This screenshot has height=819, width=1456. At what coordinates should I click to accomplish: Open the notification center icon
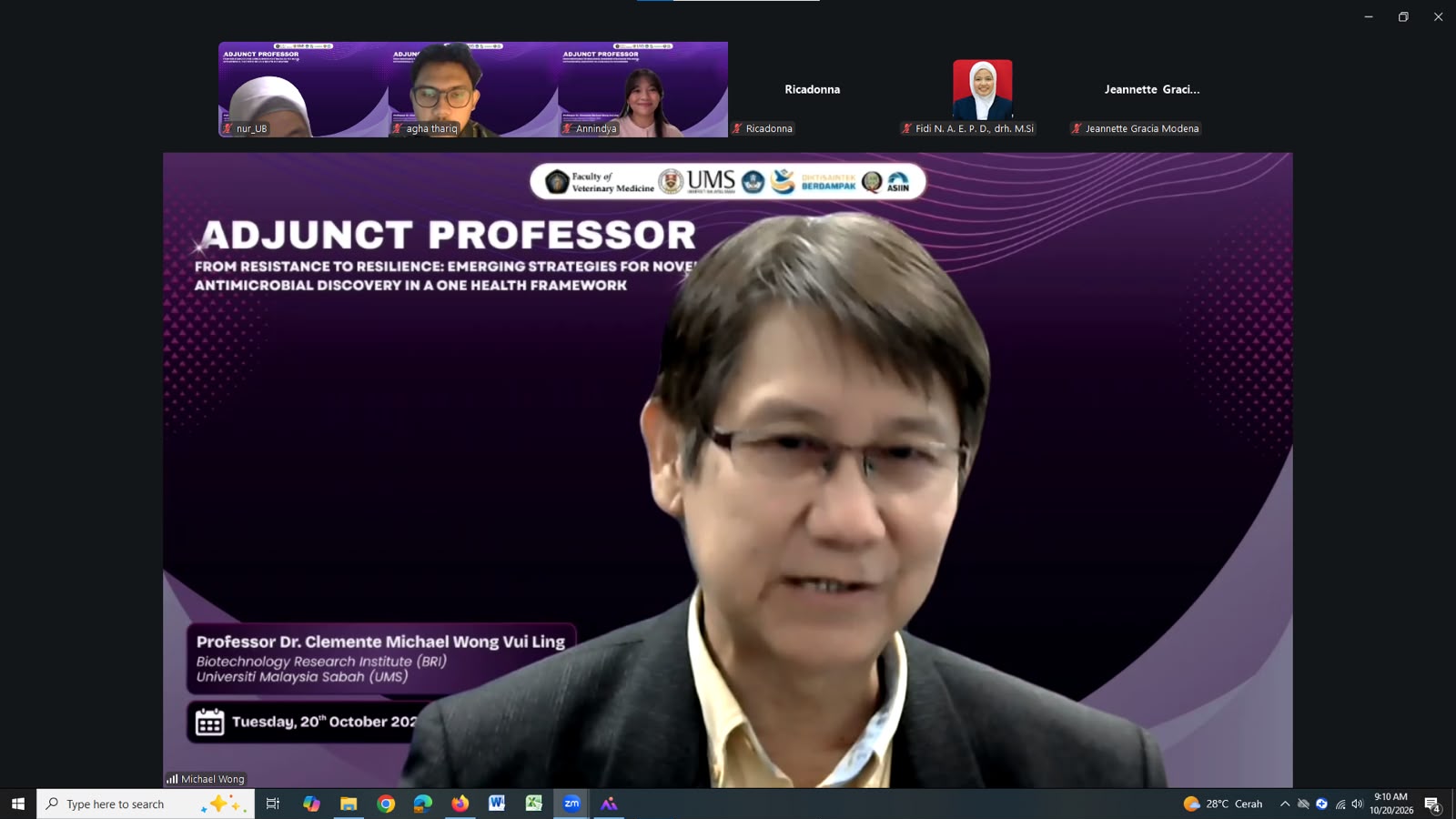[1432, 804]
